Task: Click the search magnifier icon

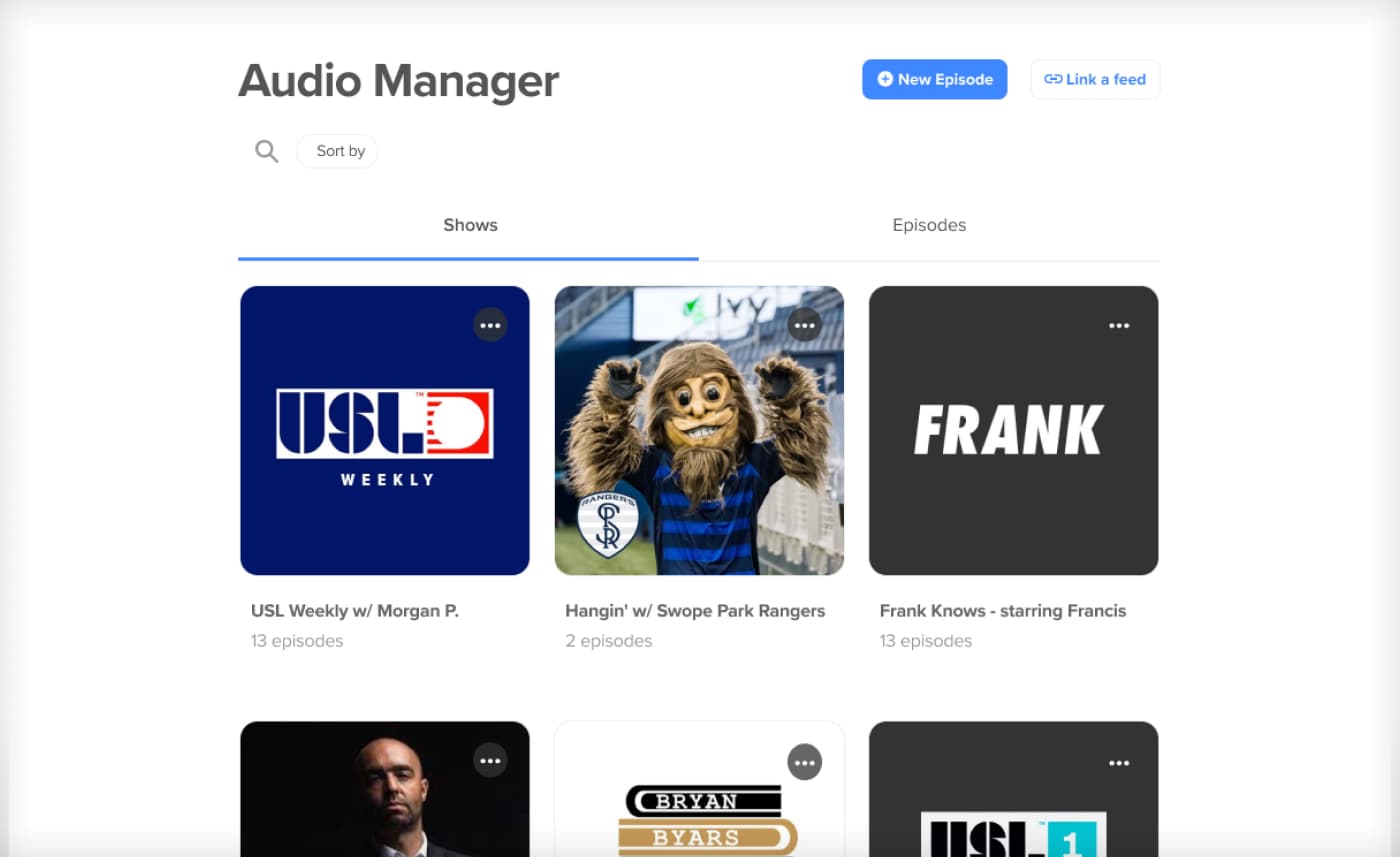Action: pyautogui.click(x=266, y=151)
